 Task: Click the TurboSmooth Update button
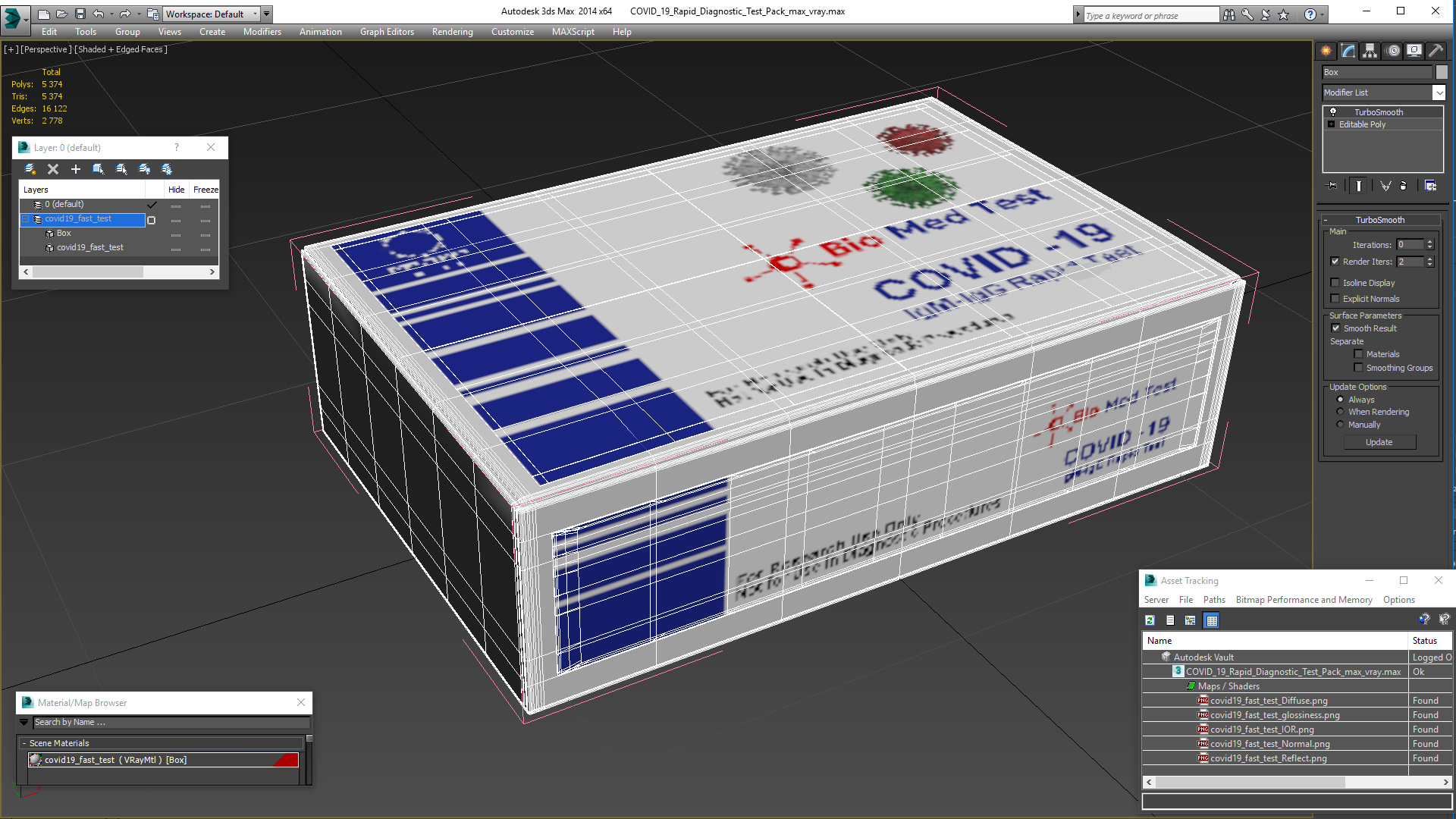click(1379, 442)
